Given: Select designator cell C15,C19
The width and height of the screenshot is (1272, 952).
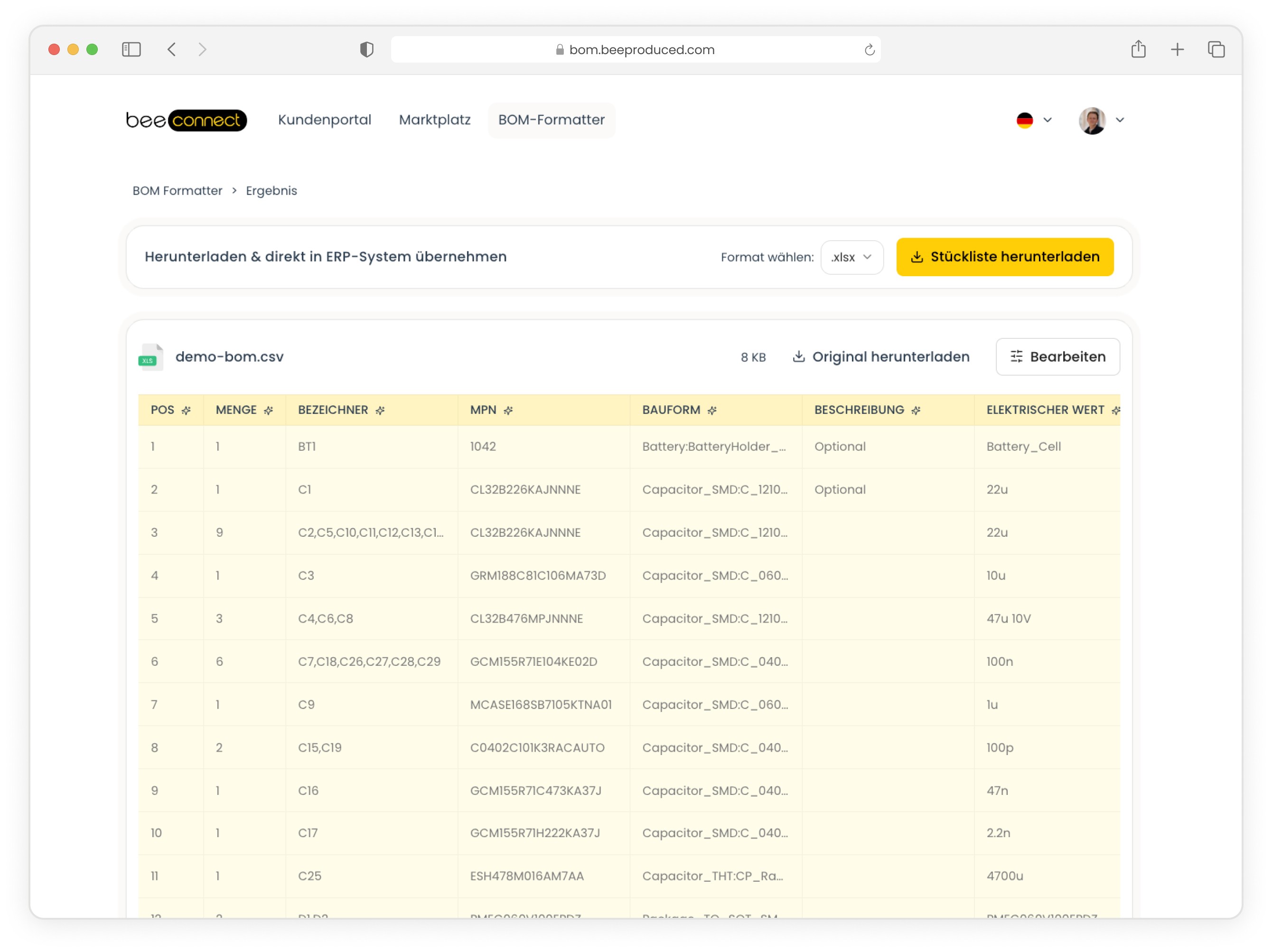Looking at the screenshot, I should (372, 748).
